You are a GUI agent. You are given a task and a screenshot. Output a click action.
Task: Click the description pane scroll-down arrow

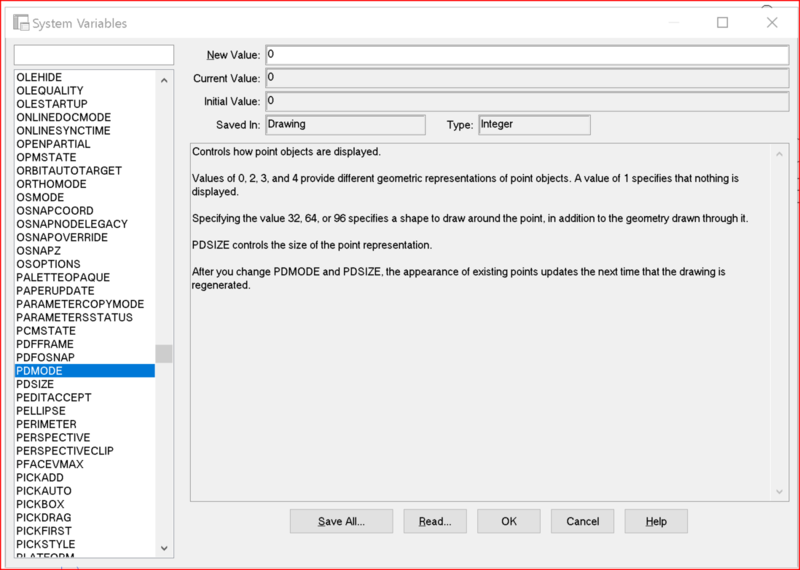click(779, 492)
